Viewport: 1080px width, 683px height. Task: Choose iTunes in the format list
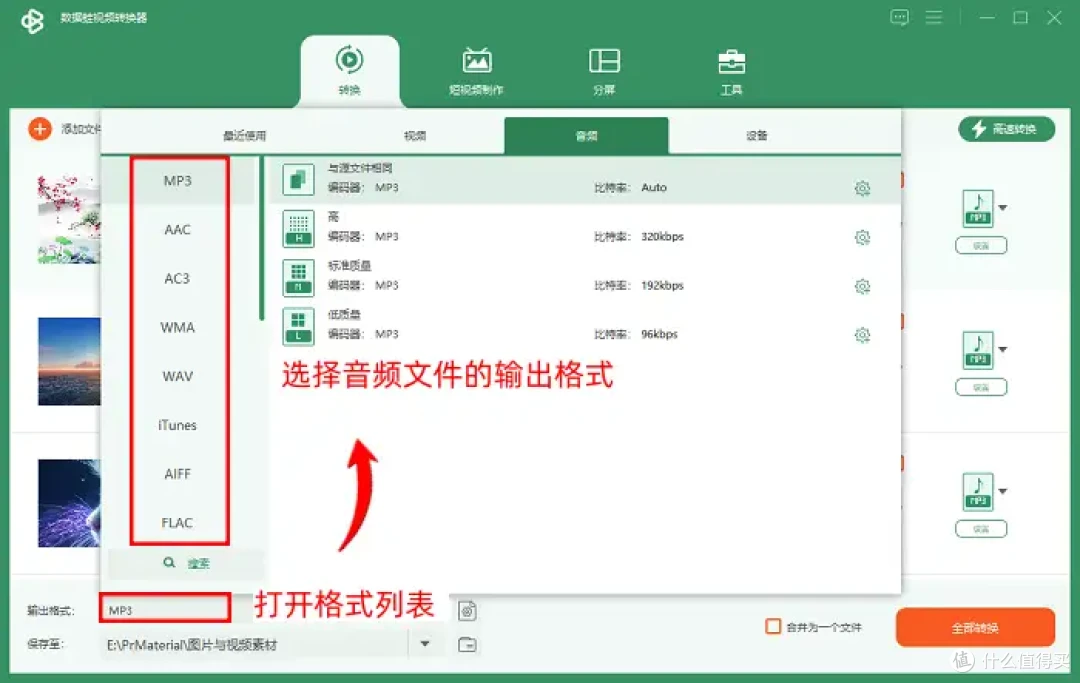pos(178,425)
